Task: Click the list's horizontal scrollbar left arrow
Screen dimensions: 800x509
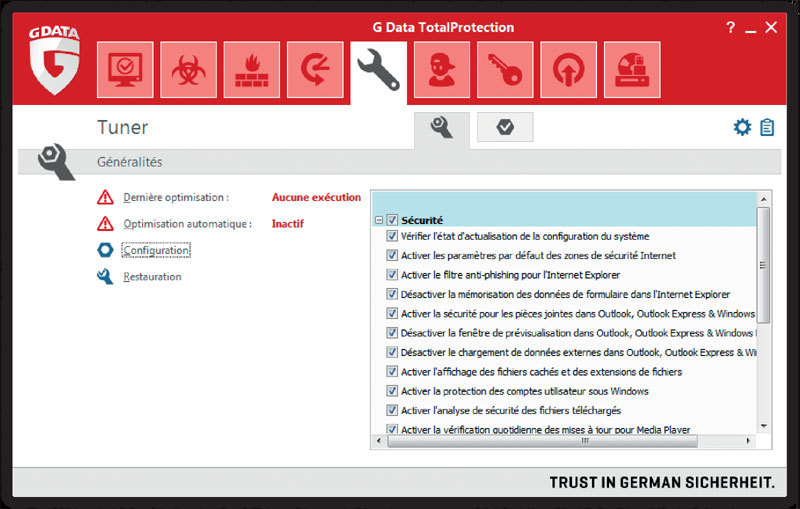Action: coord(379,441)
